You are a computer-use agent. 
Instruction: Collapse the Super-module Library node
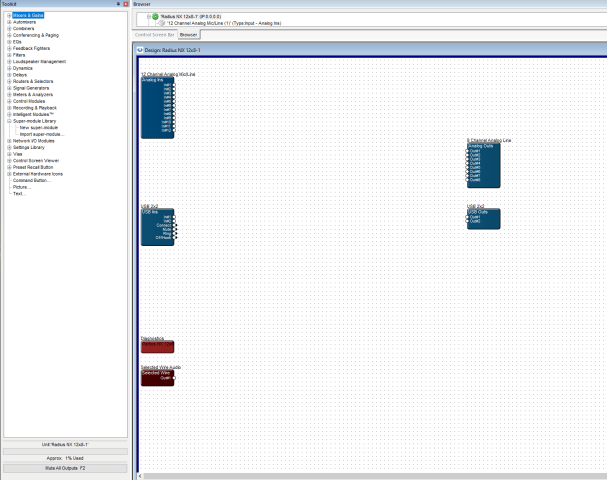coord(9,121)
